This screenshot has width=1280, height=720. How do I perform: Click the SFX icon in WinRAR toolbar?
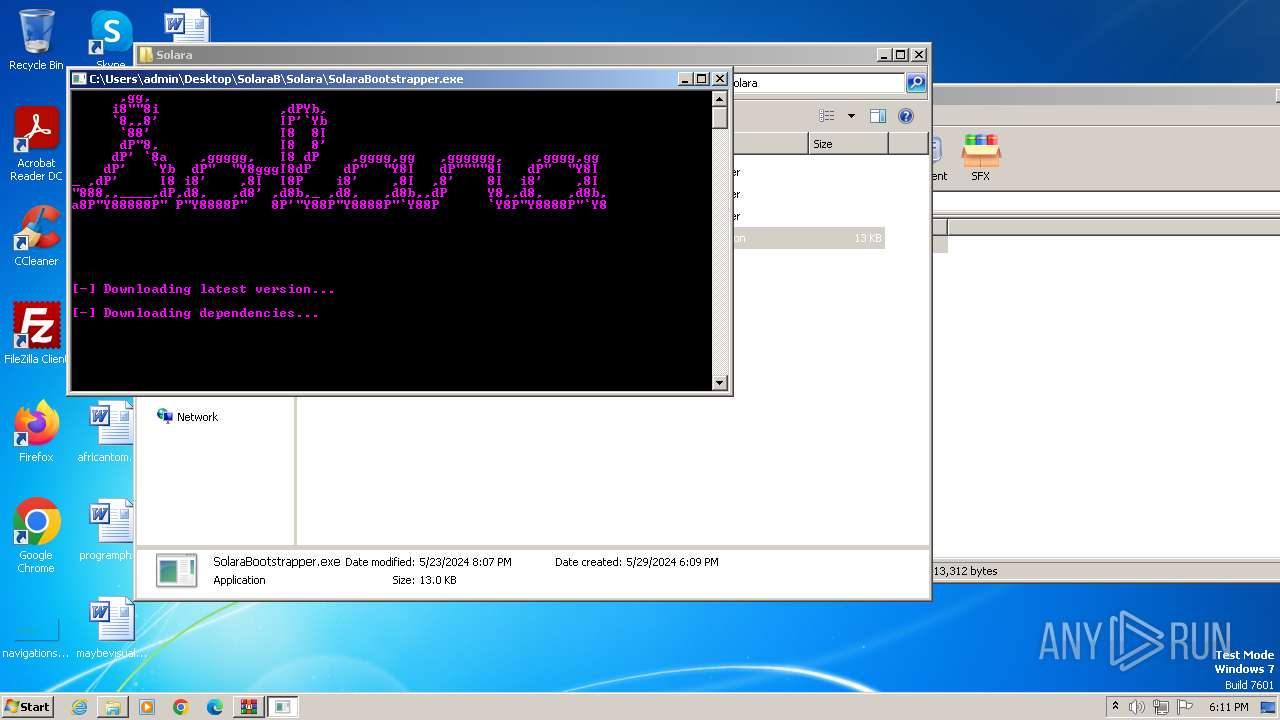(980, 158)
